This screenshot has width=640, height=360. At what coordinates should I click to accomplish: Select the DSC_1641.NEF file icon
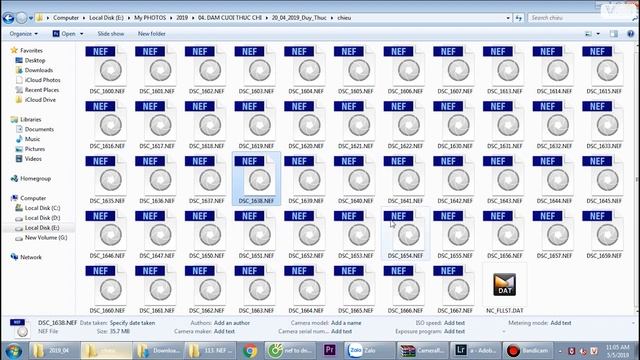(x=405, y=175)
